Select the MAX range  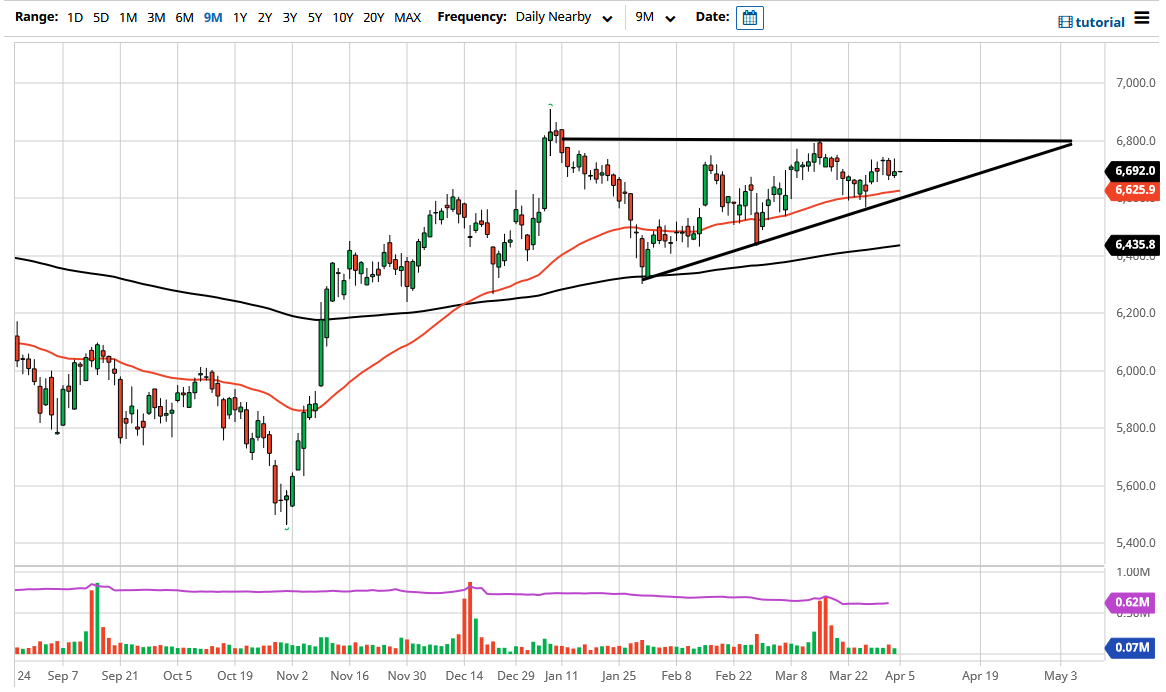tap(407, 17)
